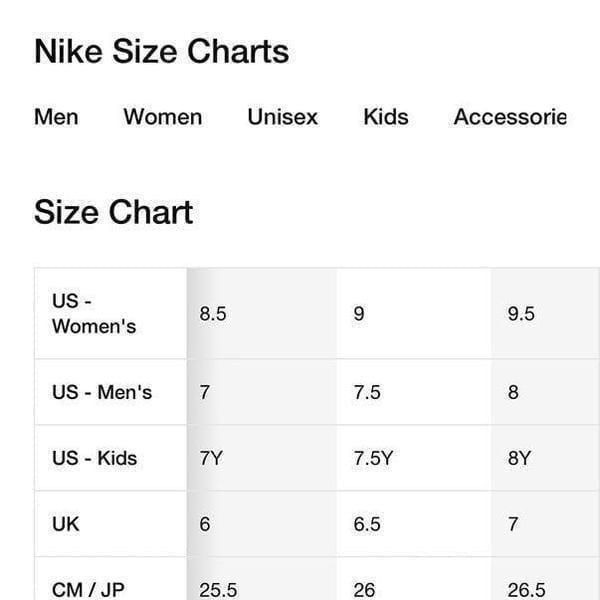Select the Unisex tab
600x600 pixels.
(282, 117)
